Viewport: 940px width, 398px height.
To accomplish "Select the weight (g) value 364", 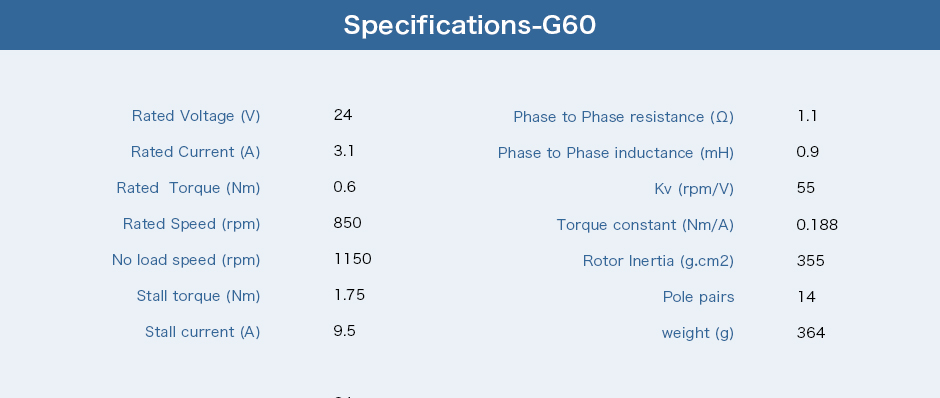I will tap(811, 333).
